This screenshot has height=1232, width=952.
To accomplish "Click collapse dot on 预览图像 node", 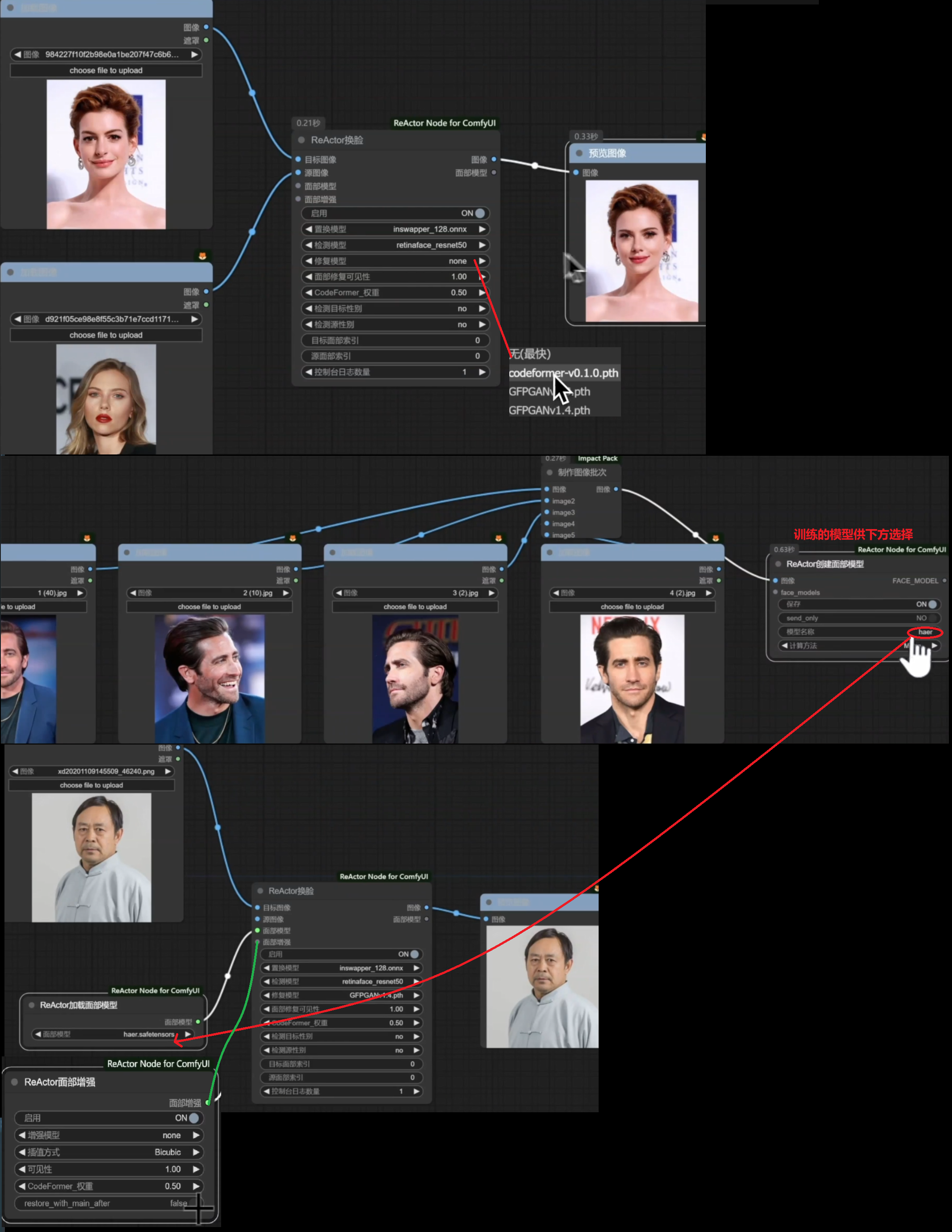I will tap(579, 153).
